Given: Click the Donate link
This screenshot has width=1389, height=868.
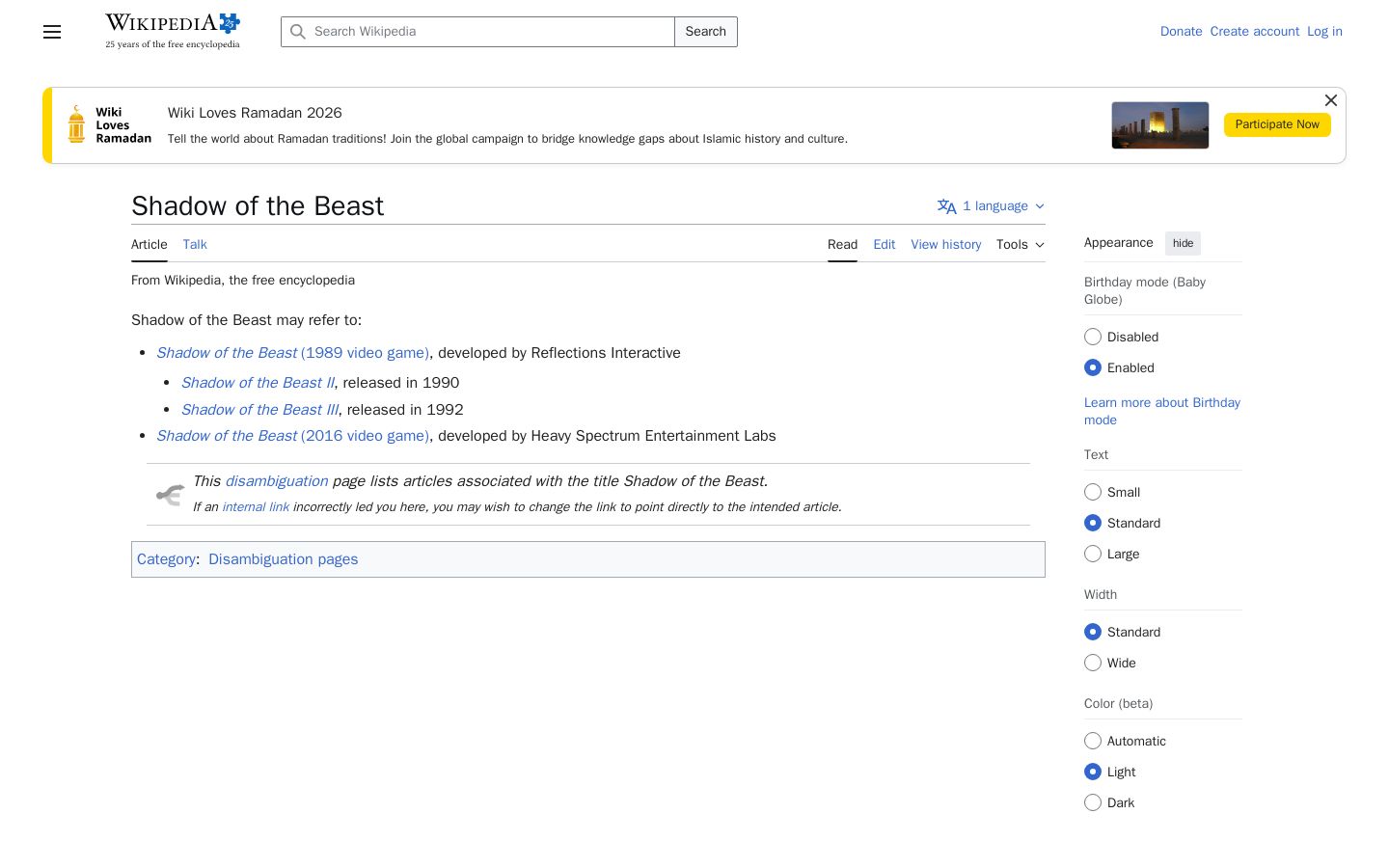Looking at the screenshot, I should click(x=1182, y=32).
